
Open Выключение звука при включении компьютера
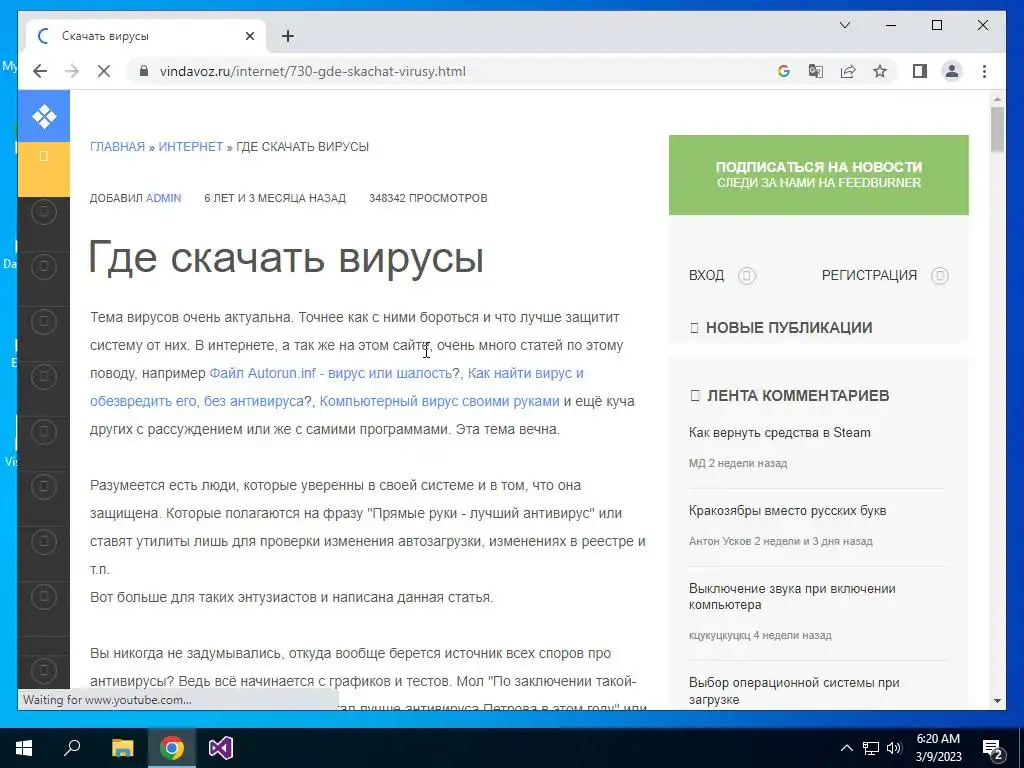point(792,596)
